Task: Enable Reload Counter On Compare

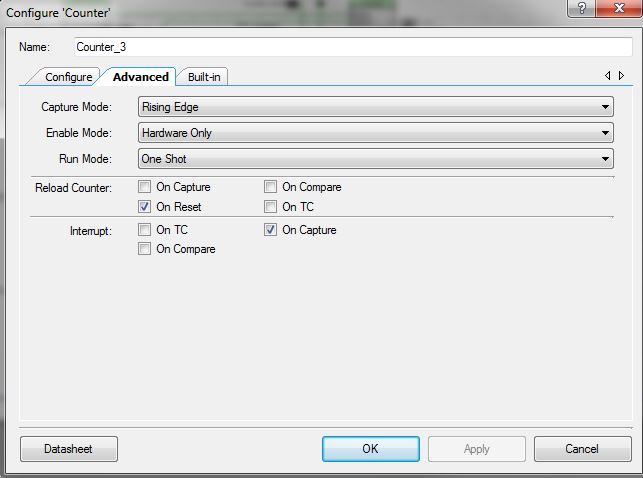Action: click(x=270, y=187)
